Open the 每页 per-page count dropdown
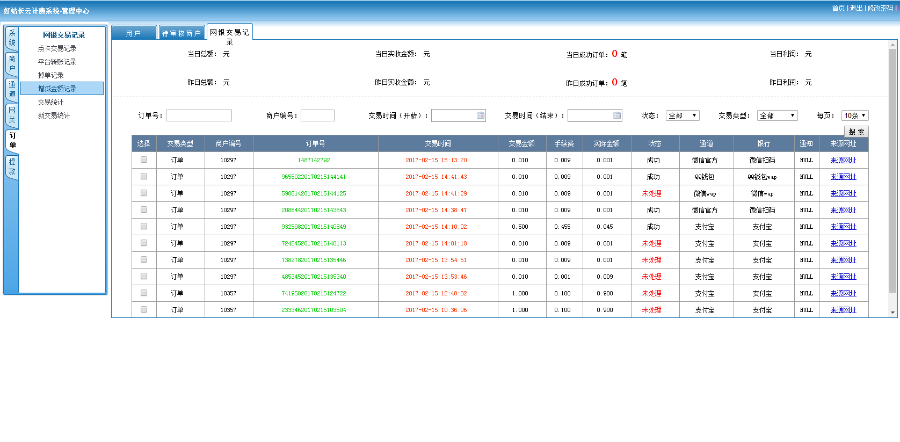This screenshot has width=900, height=442. pos(854,116)
